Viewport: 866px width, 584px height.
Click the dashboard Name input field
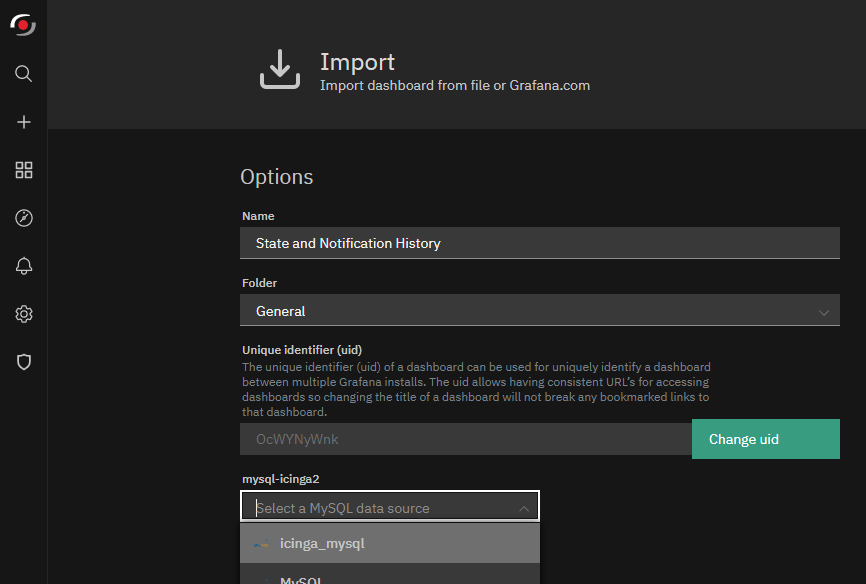coord(540,243)
